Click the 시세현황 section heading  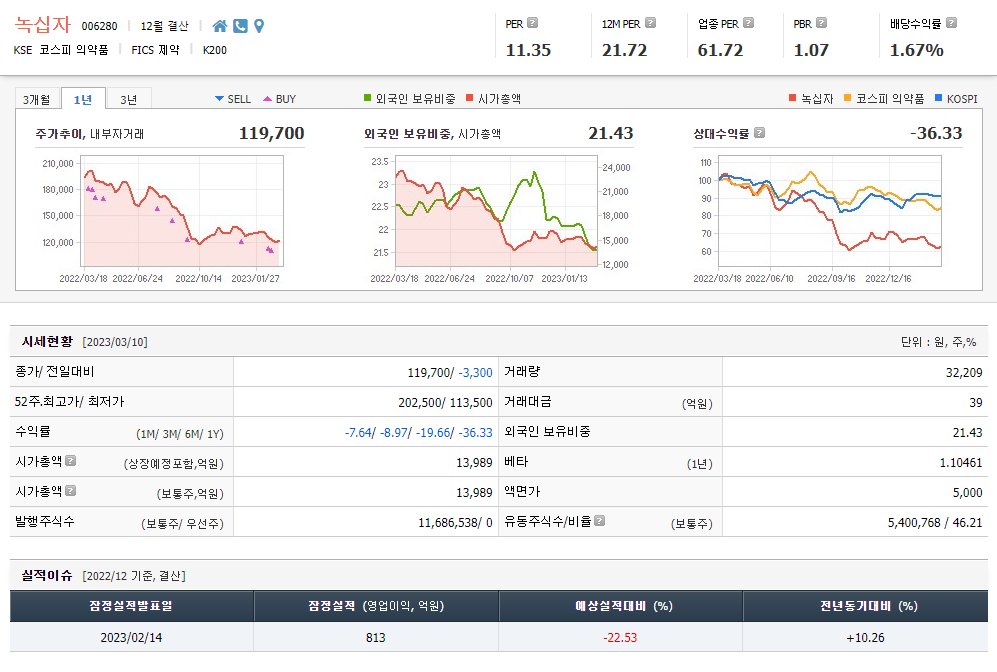pyautogui.click(x=47, y=341)
